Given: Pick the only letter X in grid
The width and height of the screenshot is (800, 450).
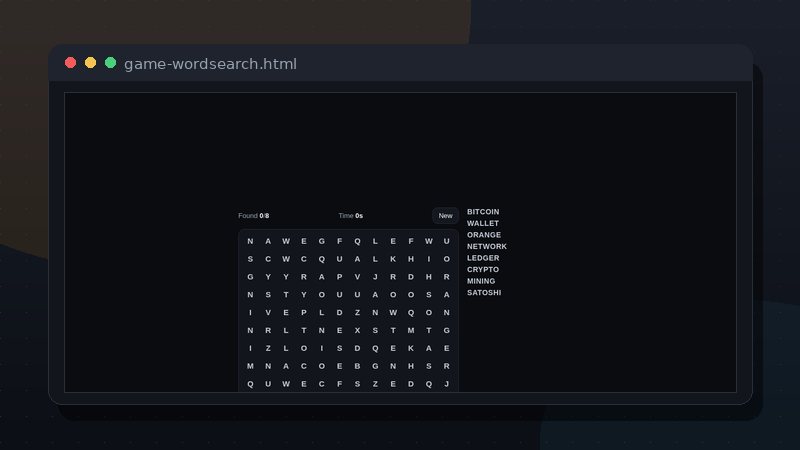Looking at the screenshot, I should point(357,331).
